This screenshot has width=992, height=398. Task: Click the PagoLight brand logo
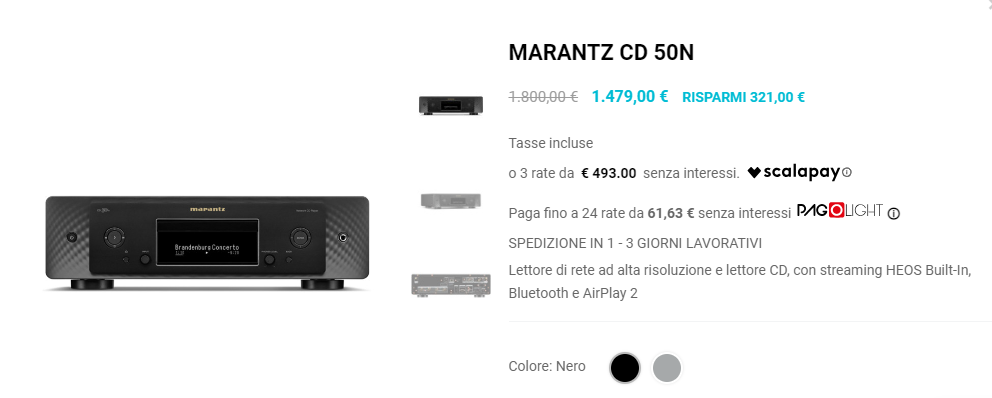pos(840,211)
